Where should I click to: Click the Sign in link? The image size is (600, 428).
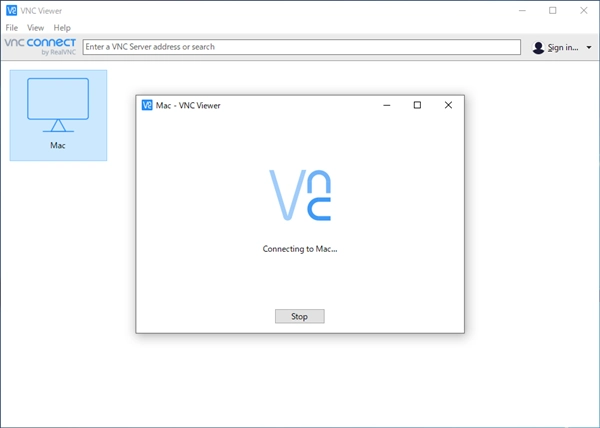563,47
